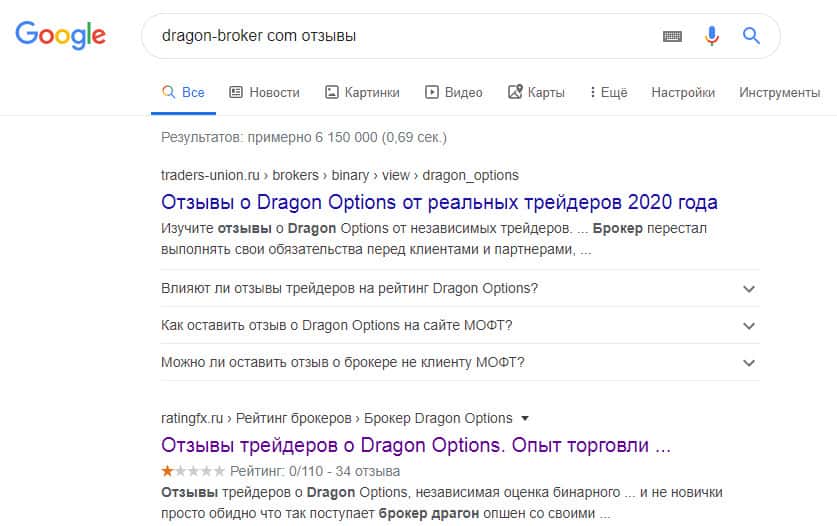Select the Видео tab
Screen dimensions: 837x526
pyautogui.click(x=454, y=92)
